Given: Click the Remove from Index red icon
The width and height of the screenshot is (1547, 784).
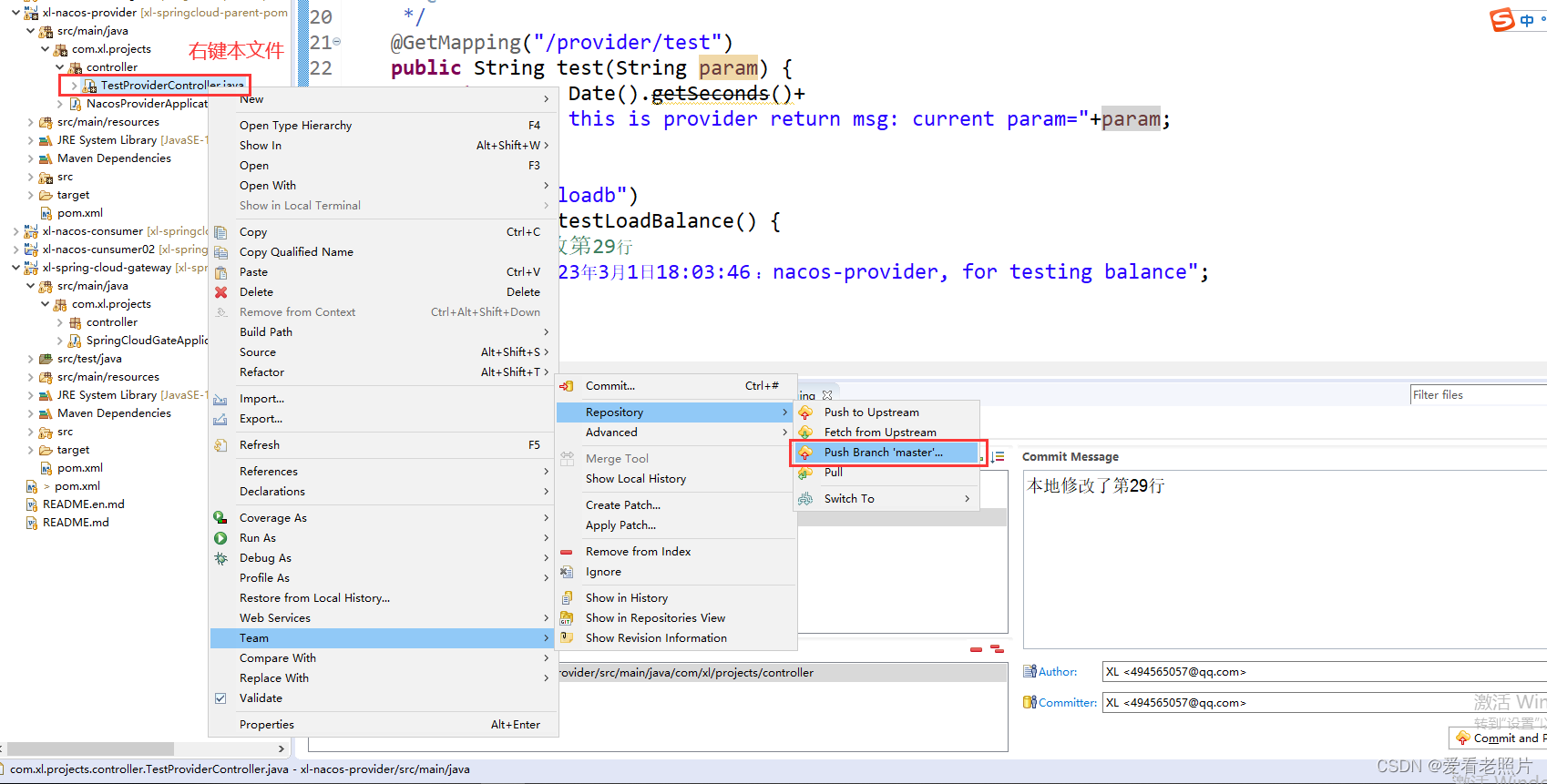Looking at the screenshot, I should [x=567, y=552].
